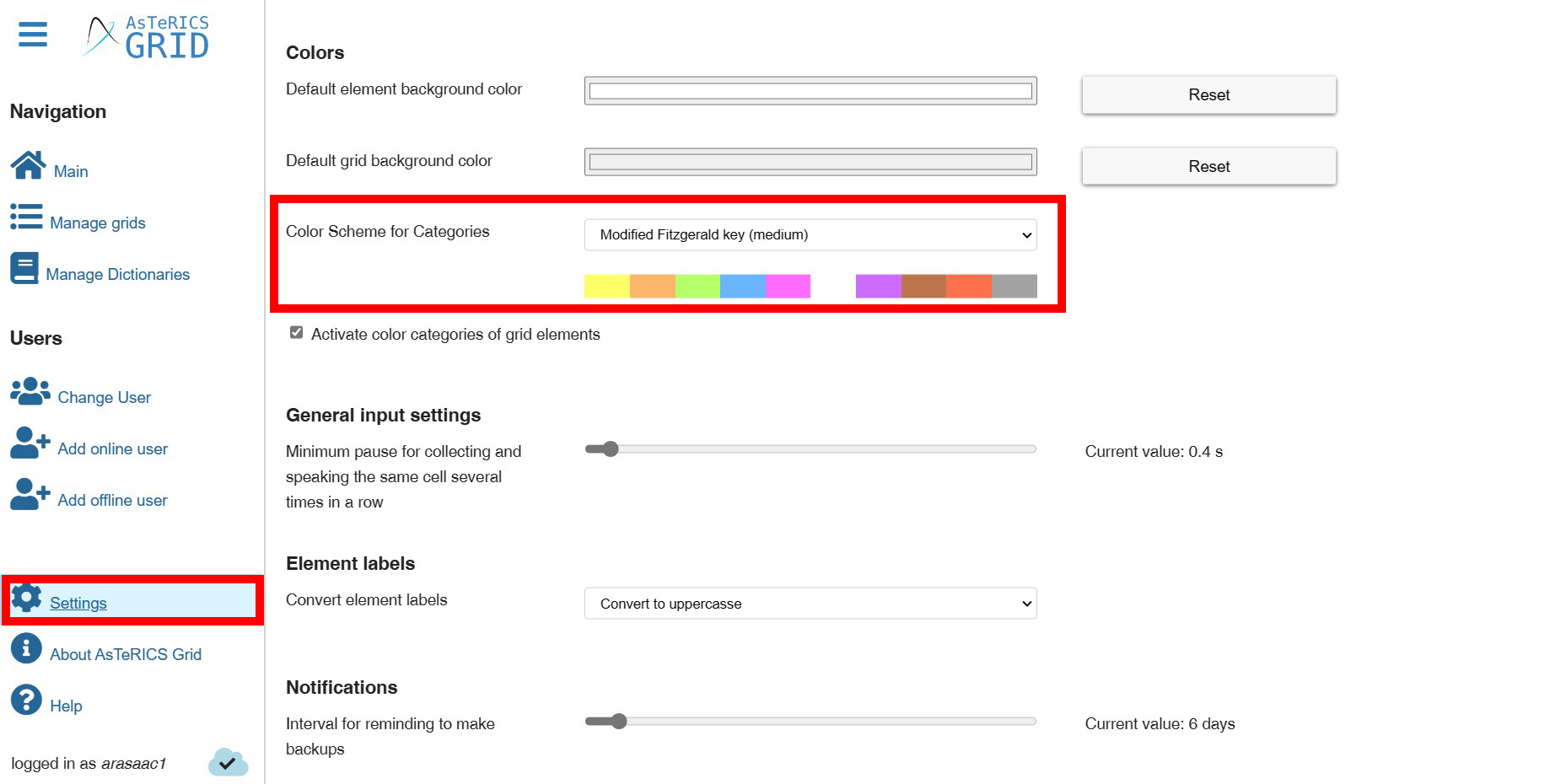Screen dimensions: 1561x784
Task: Reset the default element background color
Action: pos(1208,95)
